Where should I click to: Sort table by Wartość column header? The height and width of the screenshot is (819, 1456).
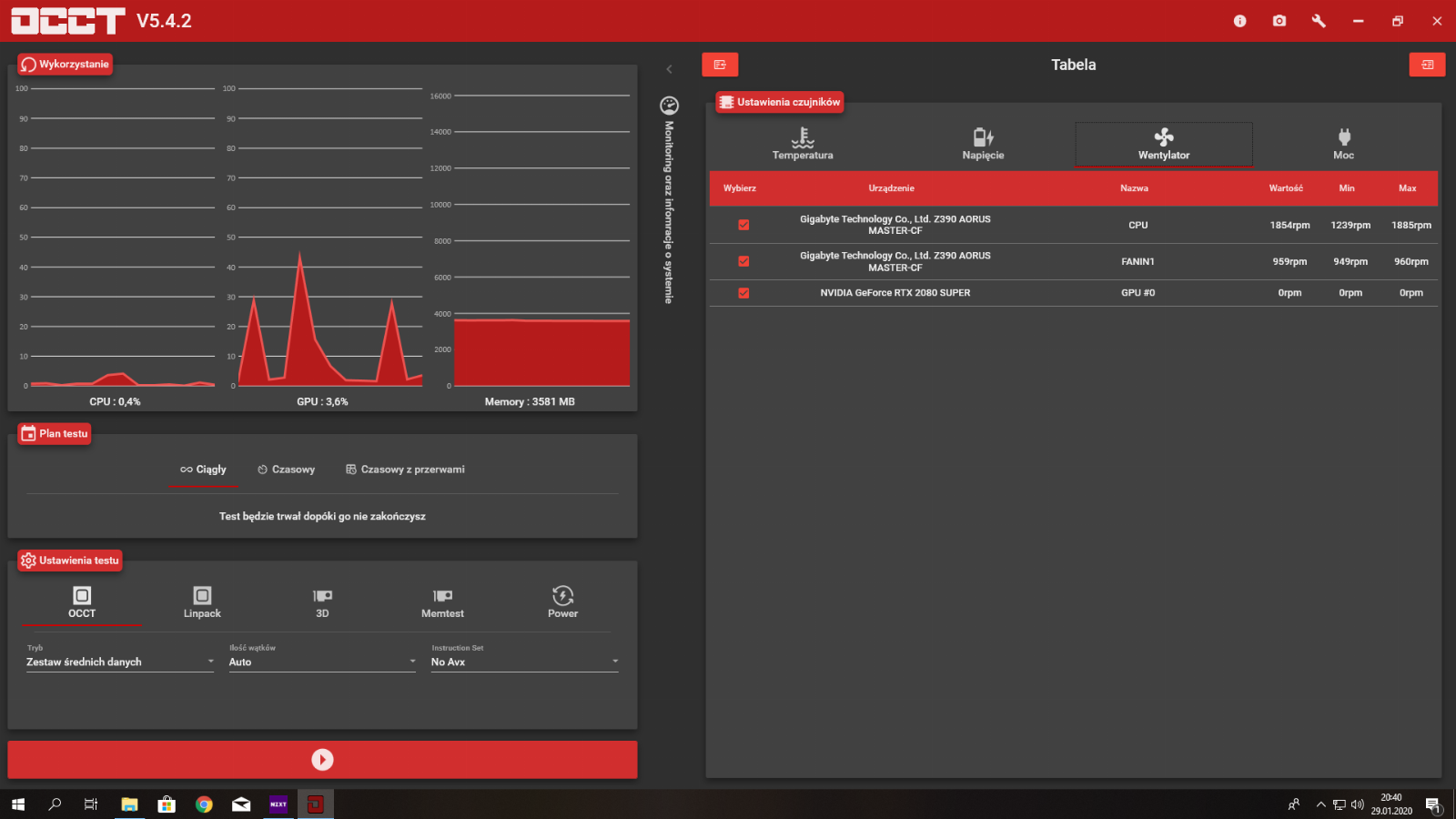point(1286,188)
